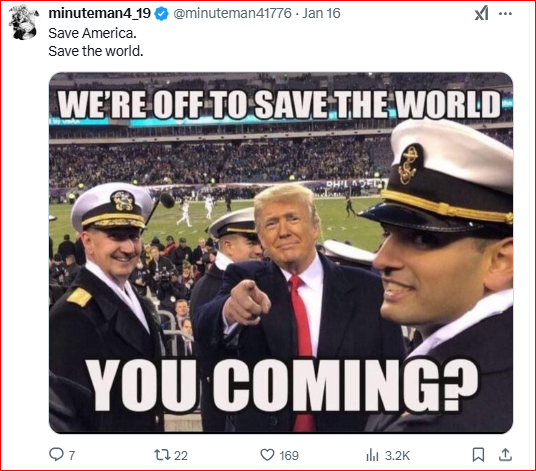The image size is (536, 471).
Task: Open the Jan 16 timestamp permalink
Action: (x=321, y=14)
